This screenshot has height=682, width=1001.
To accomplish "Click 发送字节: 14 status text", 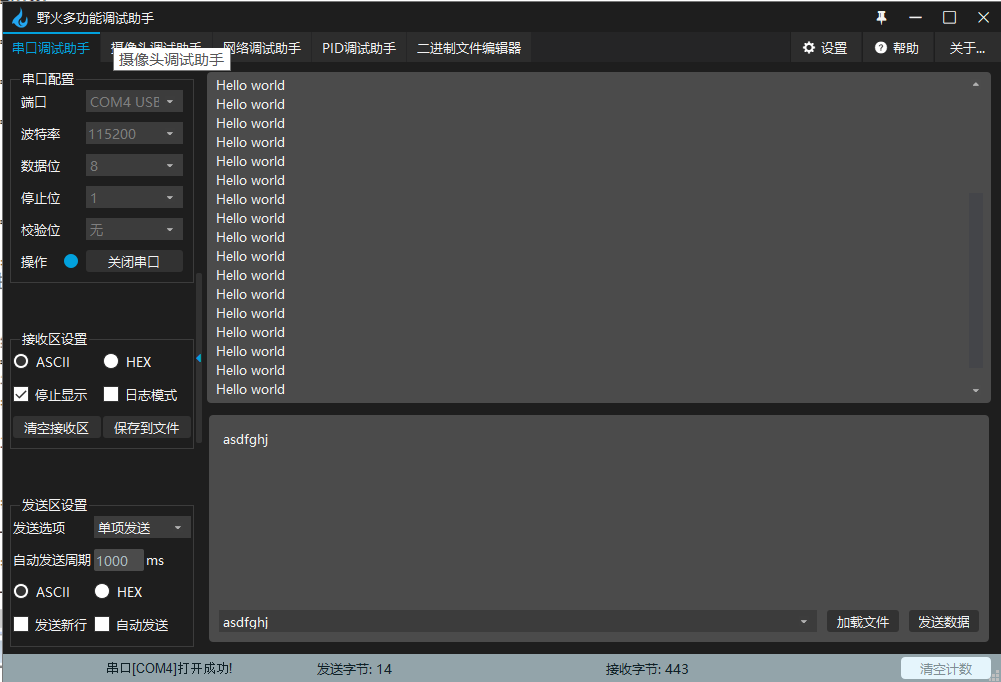I will click(x=354, y=669).
